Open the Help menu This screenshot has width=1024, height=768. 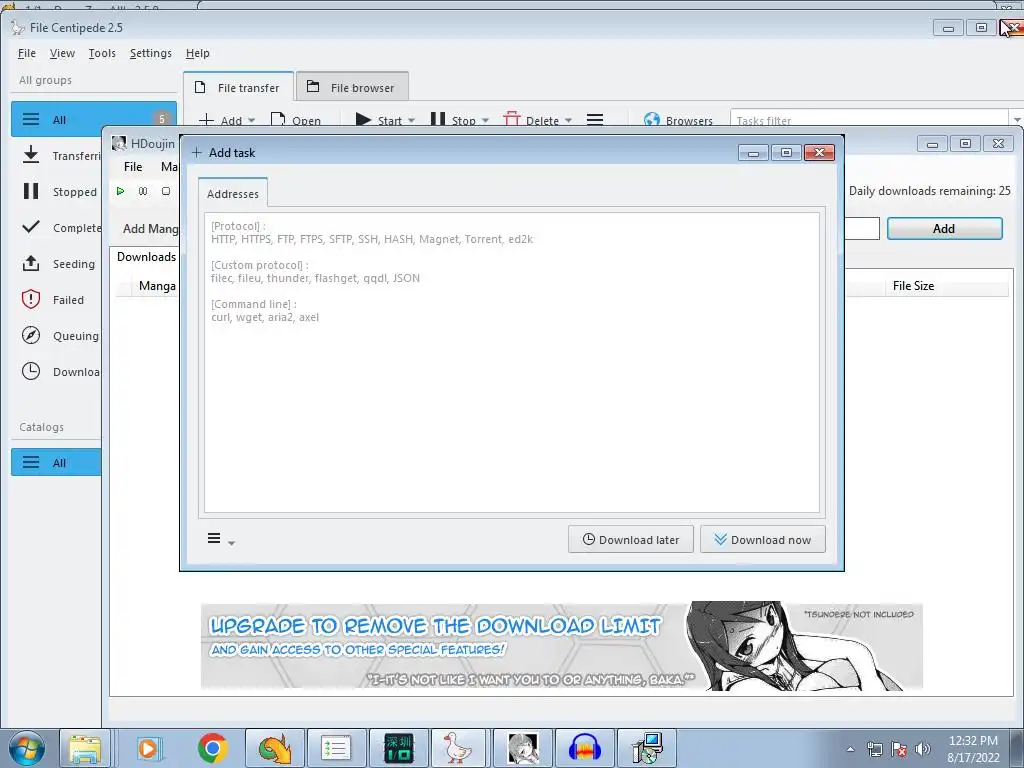point(198,54)
